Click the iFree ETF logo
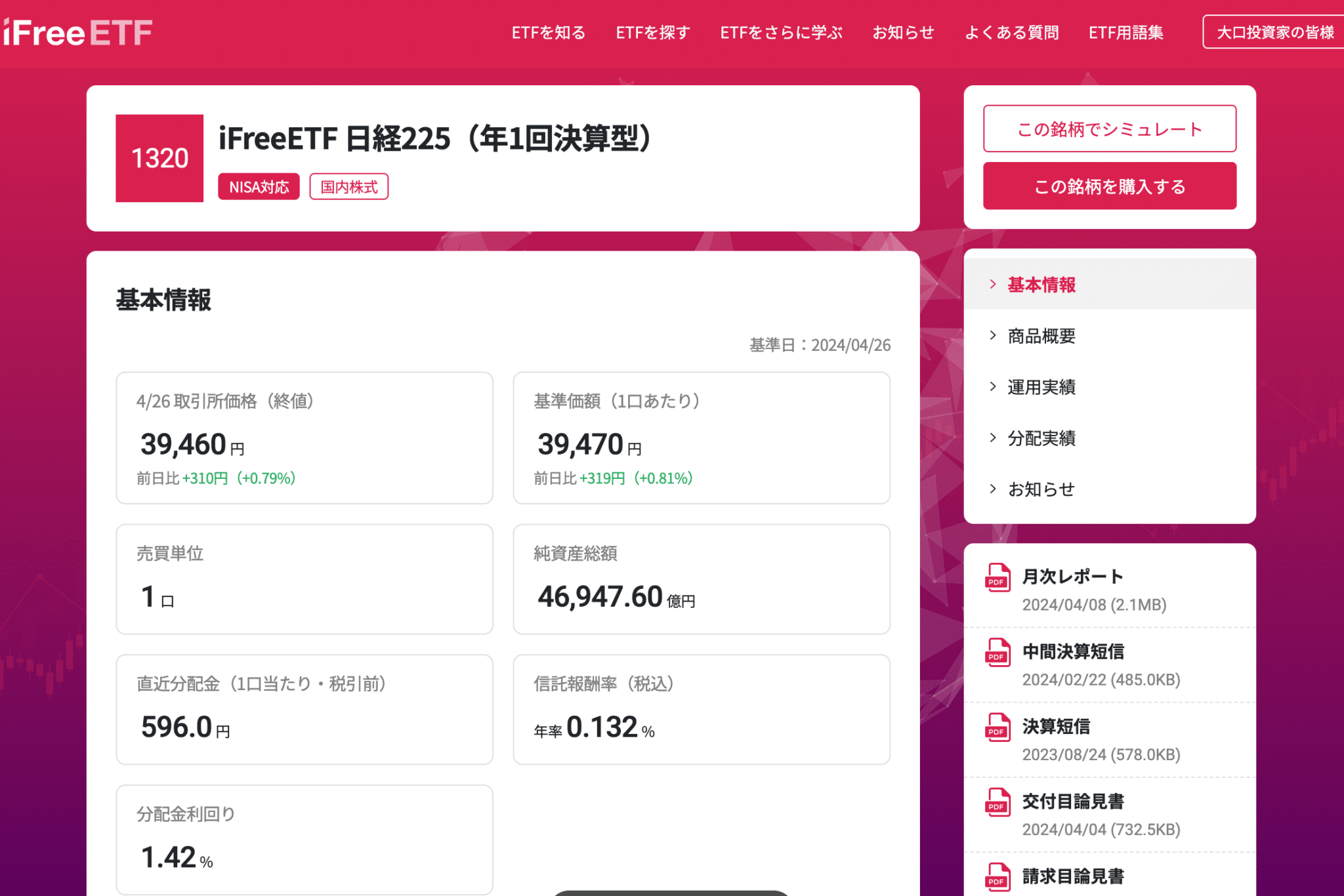The width and height of the screenshot is (1344, 896). [77, 33]
